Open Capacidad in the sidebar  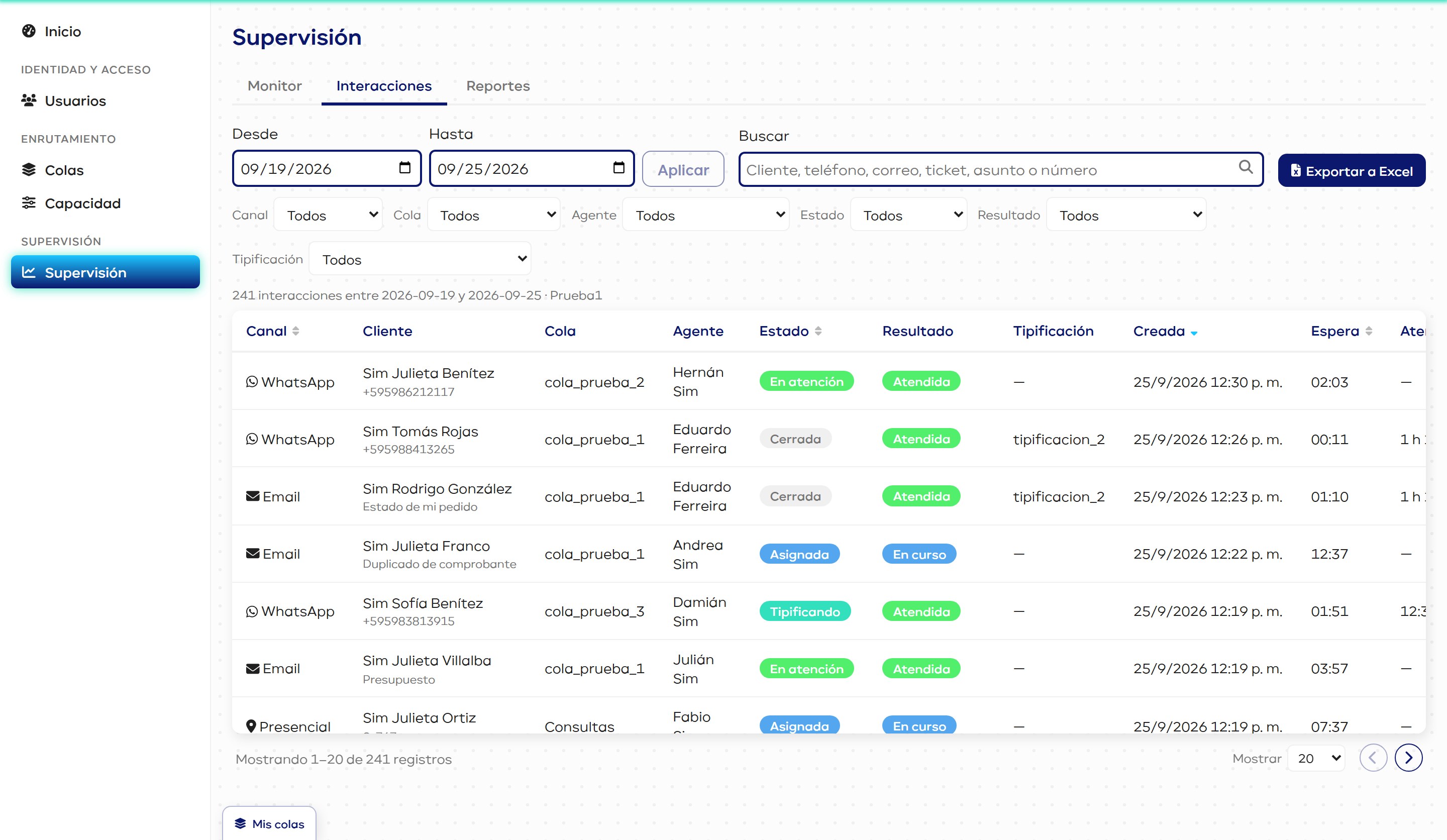pyautogui.click(x=105, y=202)
